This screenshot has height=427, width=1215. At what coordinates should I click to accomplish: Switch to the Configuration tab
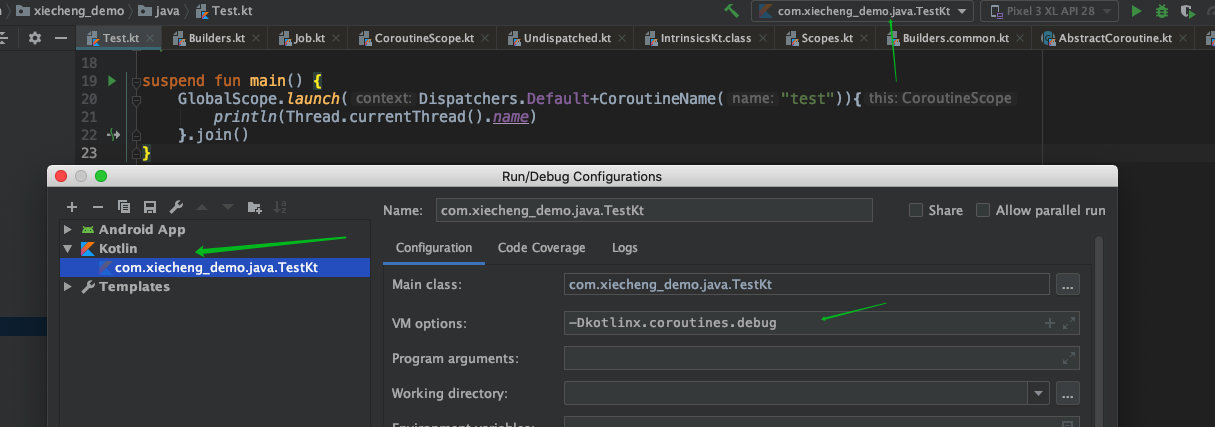point(434,247)
